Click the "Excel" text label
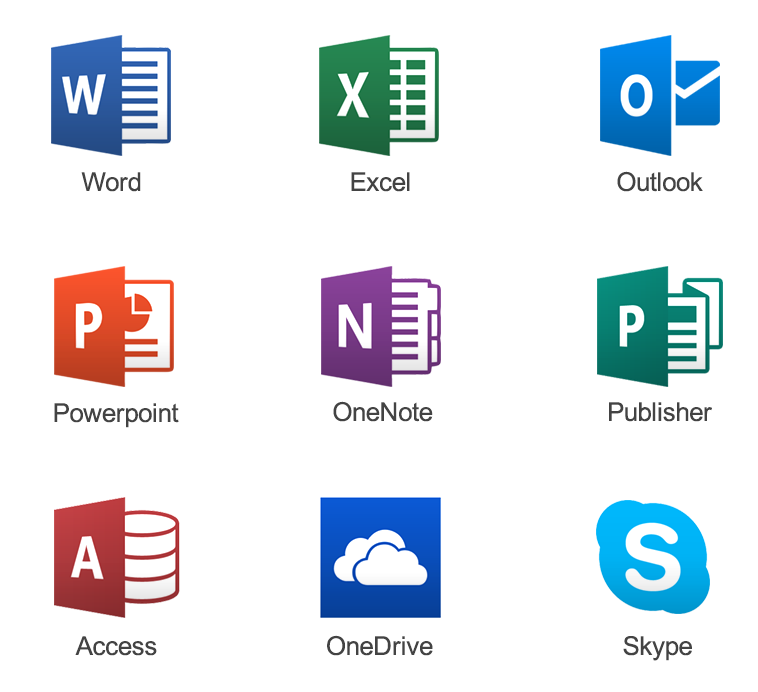 380,182
